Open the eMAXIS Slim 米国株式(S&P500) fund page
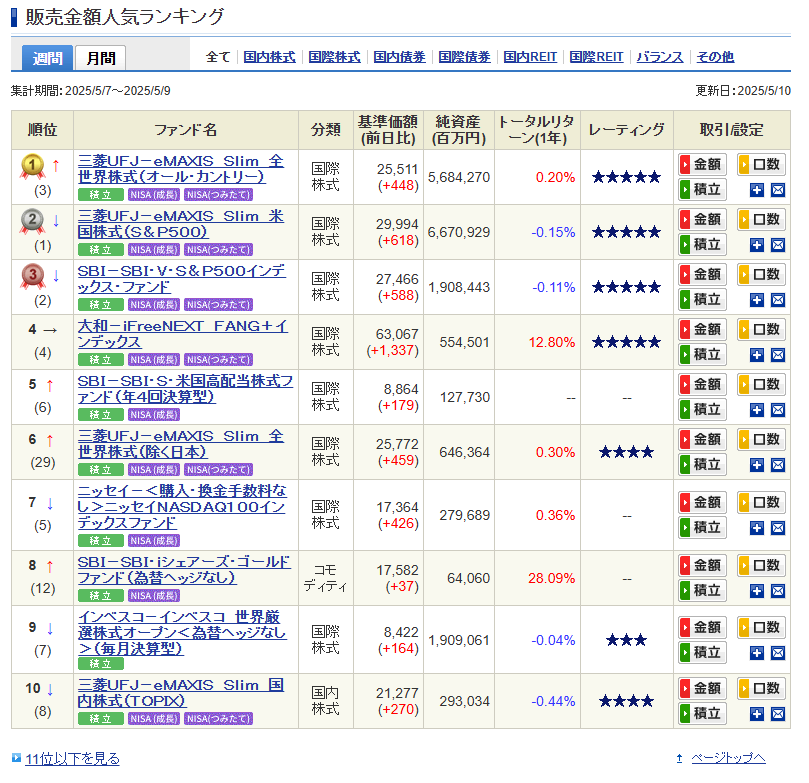The width and height of the screenshot is (809, 783). click(x=181, y=224)
